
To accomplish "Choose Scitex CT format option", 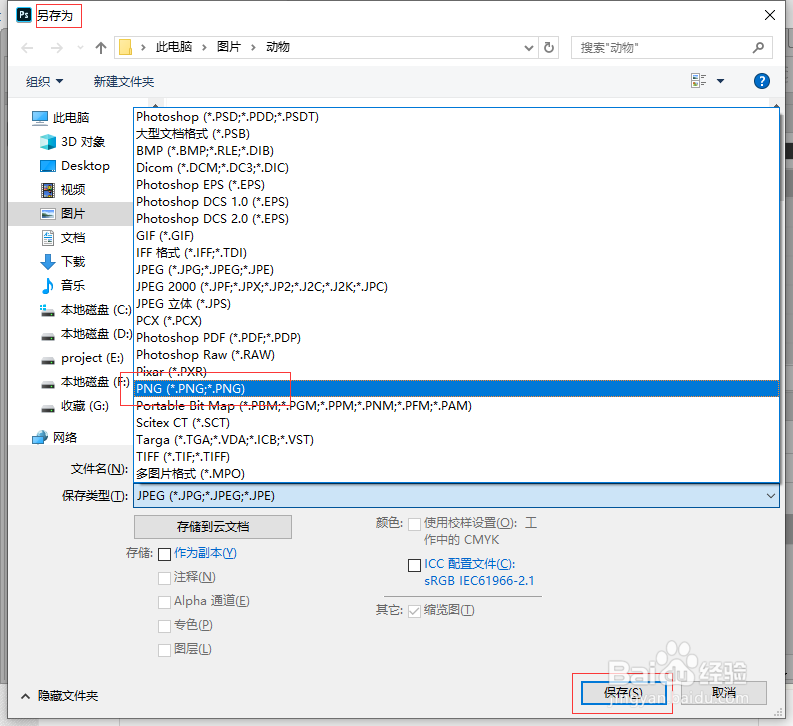I will [x=456, y=423].
